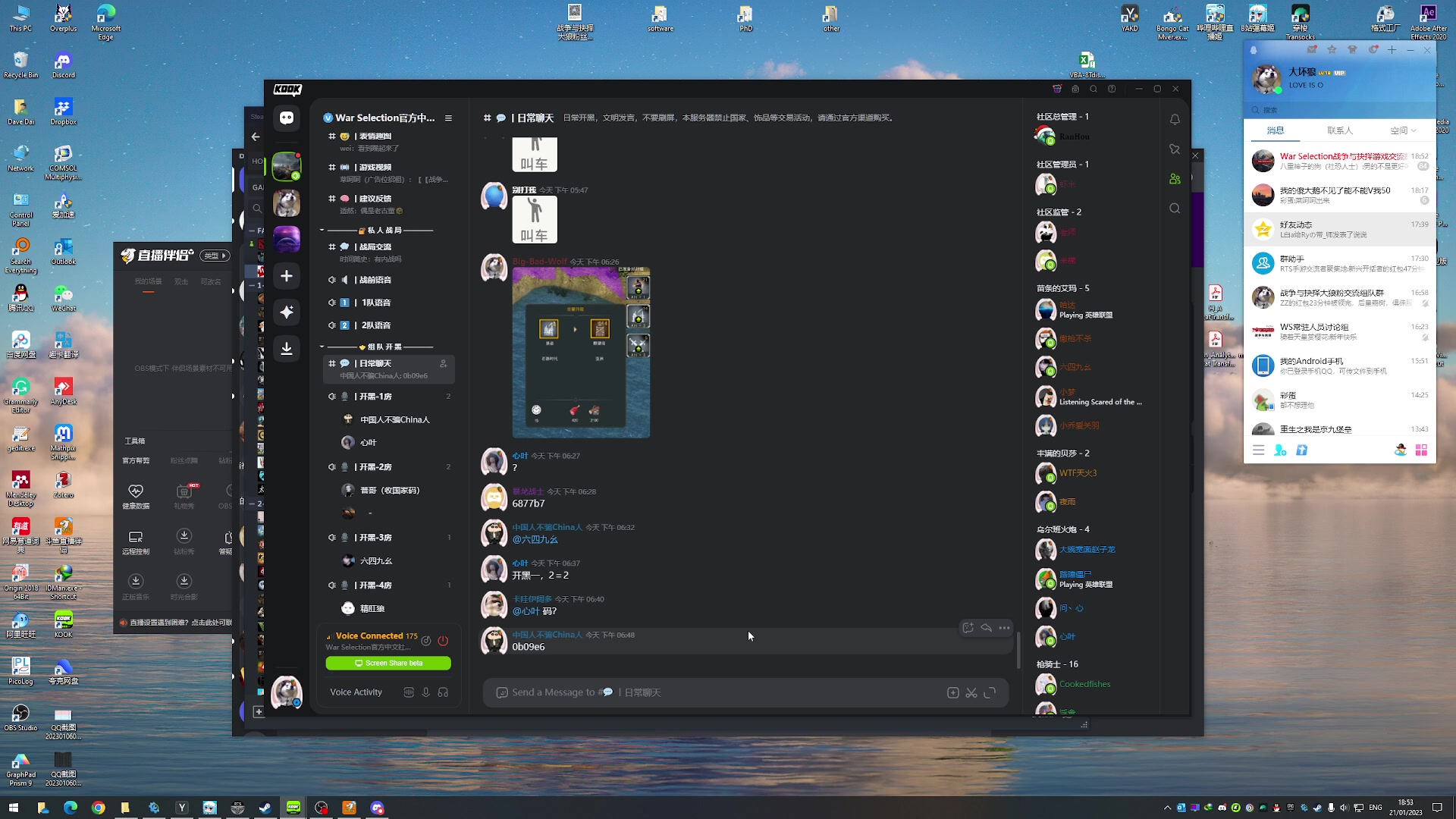
Task: Click QQ search field 搜索
Action: coord(1340,110)
